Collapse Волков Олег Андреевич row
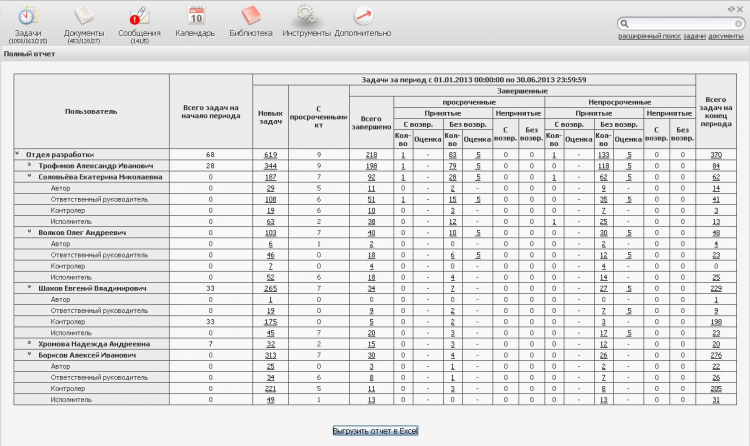This screenshot has width=750, height=446. (x=29, y=232)
